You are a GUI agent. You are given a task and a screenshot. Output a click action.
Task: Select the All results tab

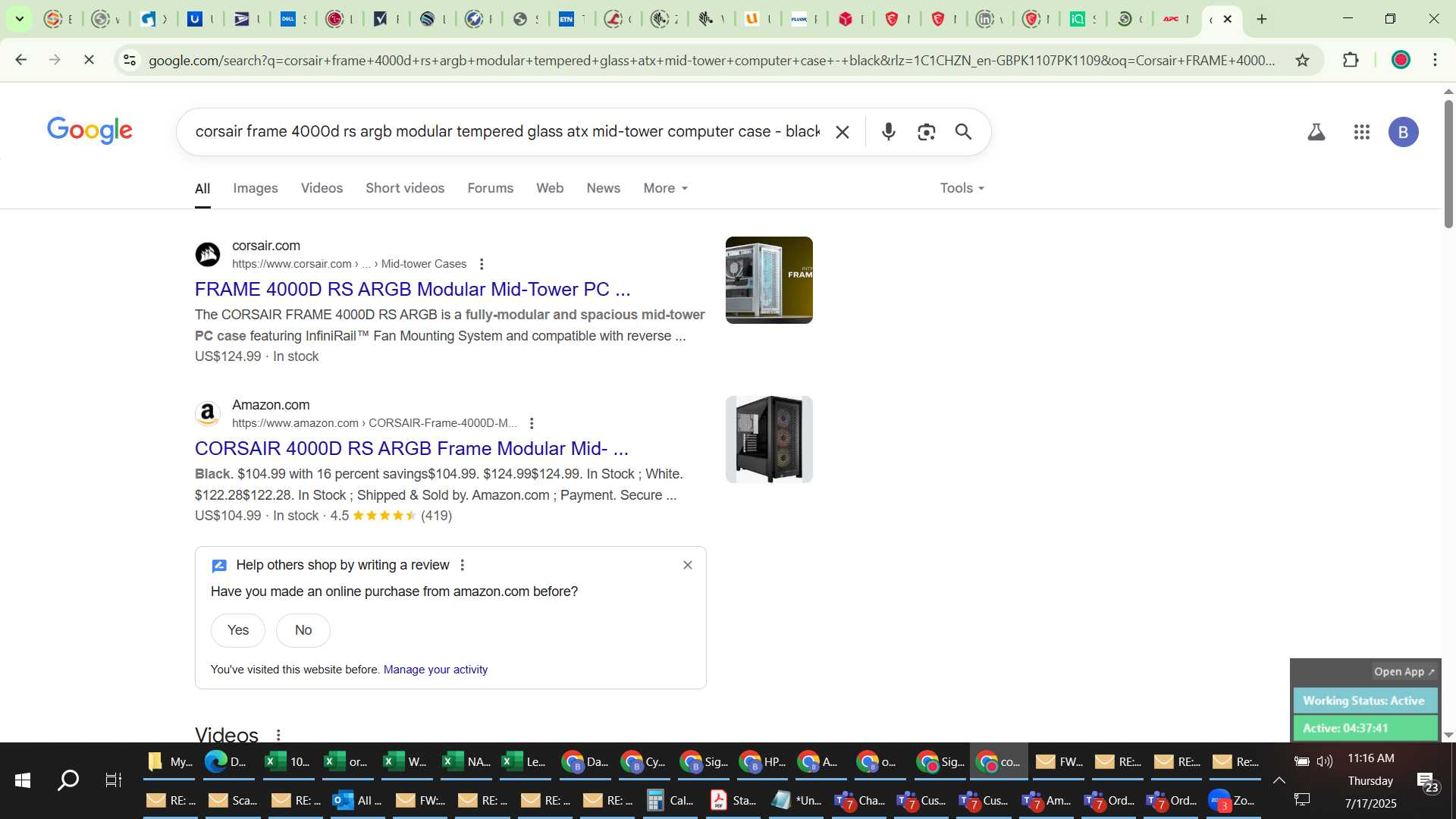tap(202, 188)
